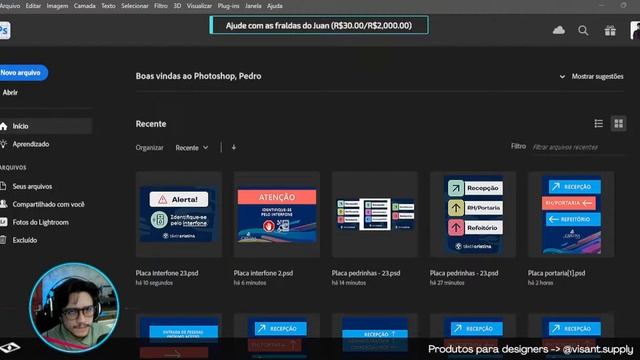Screen dimensions: 640x360
Task: Open Selecionar menu
Action: [135, 6]
